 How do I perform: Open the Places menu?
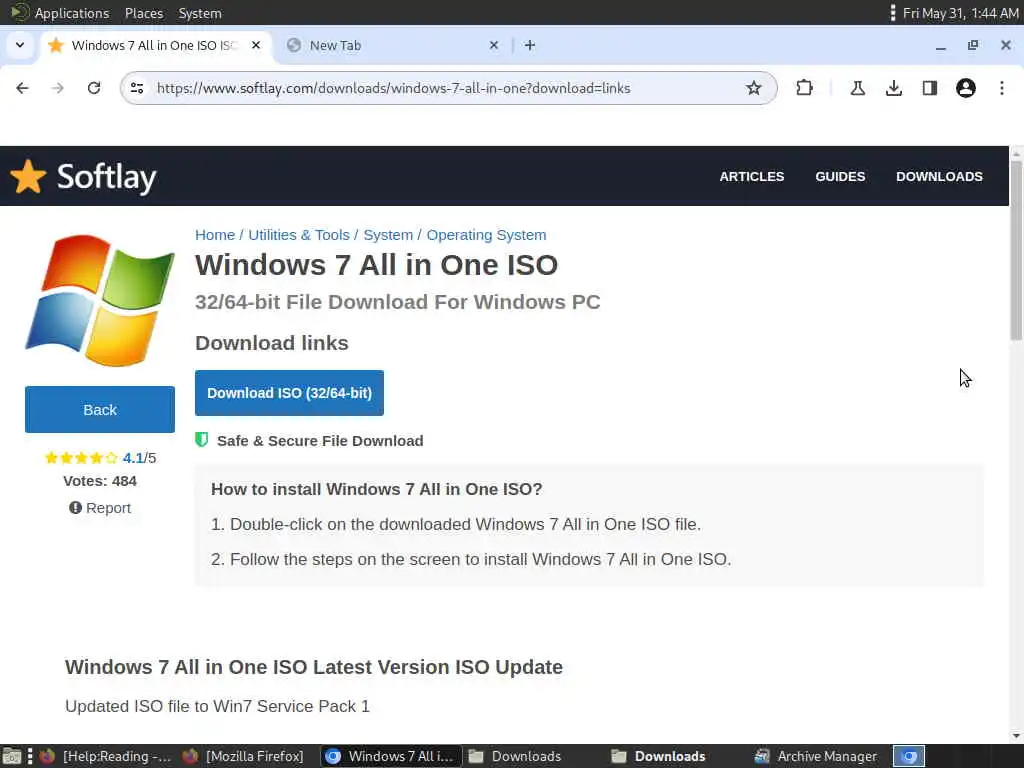pyautogui.click(x=144, y=13)
